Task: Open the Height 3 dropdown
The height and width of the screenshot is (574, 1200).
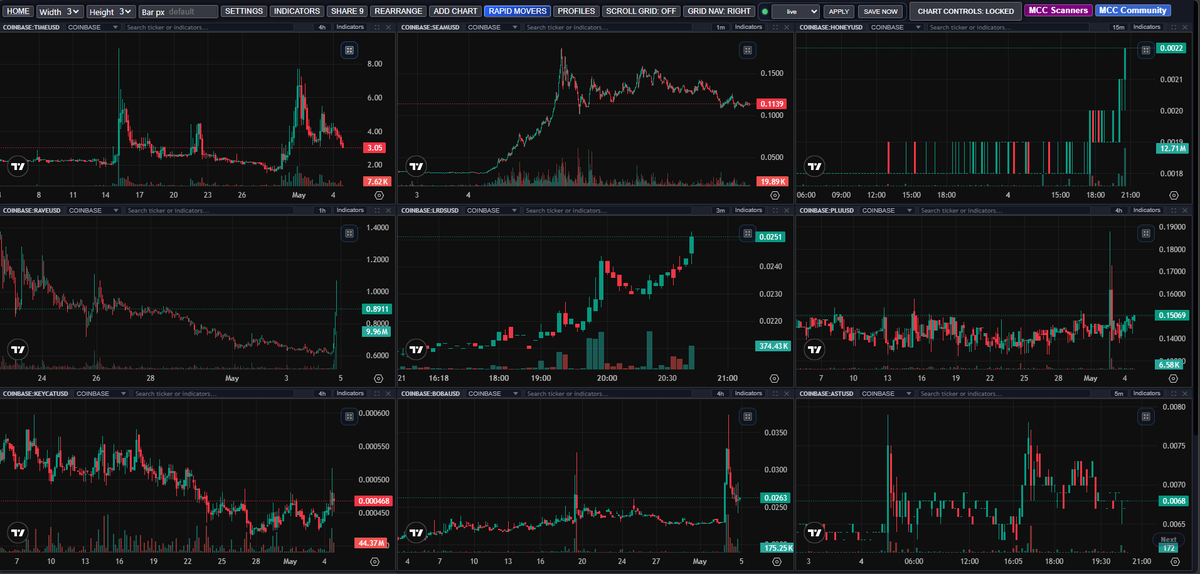Action: pyautogui.click(x=110, y=11)
